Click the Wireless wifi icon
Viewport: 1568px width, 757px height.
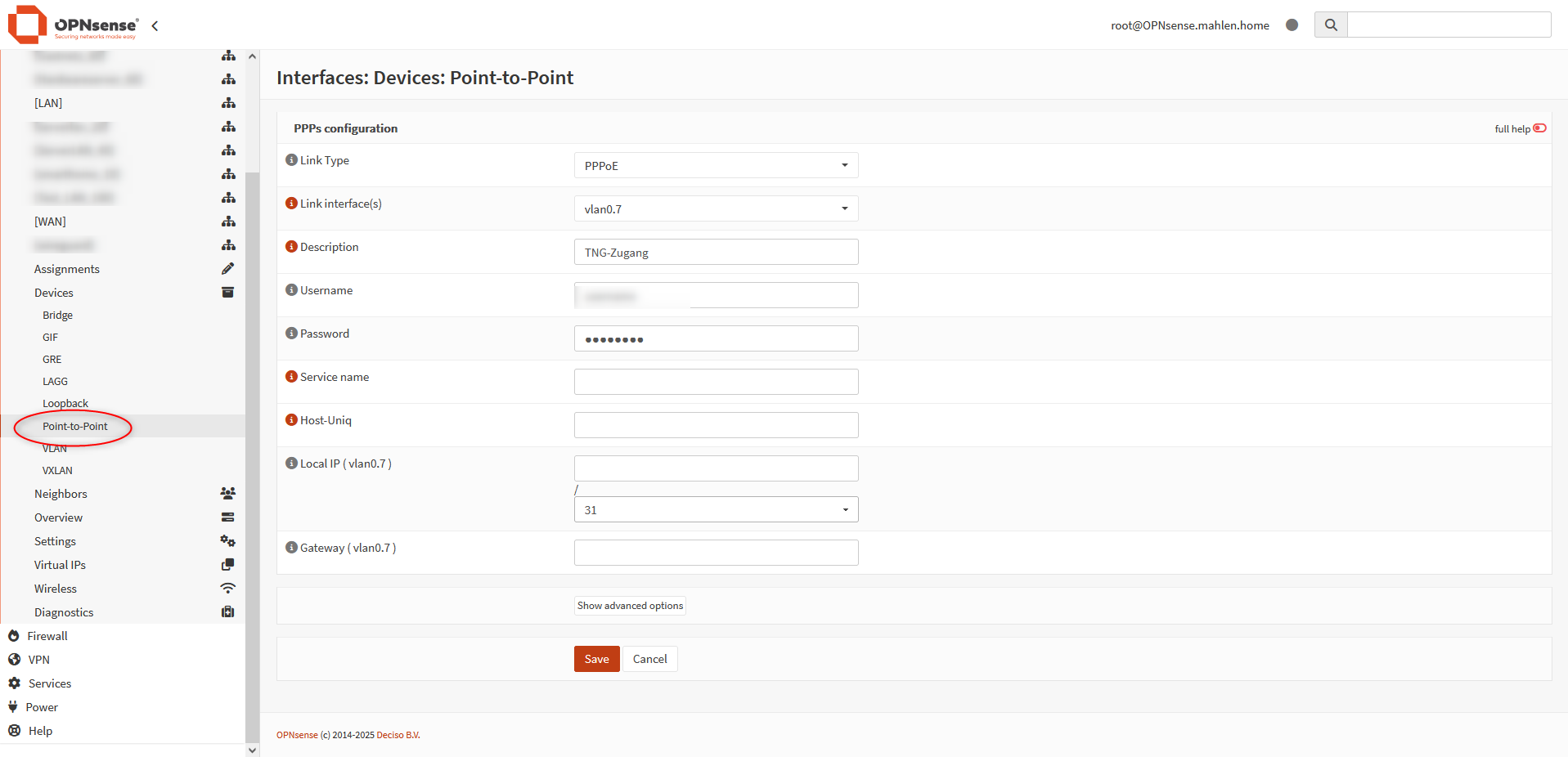click(227, 589)
